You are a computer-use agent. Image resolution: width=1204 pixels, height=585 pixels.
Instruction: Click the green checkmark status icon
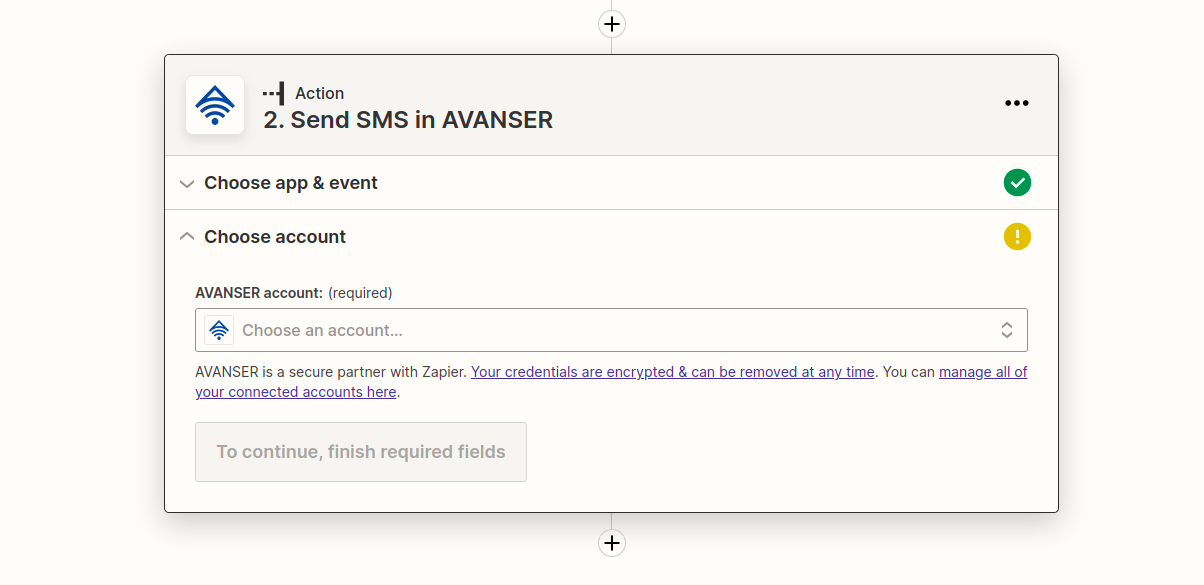pyautogui.click(x=1017, y=183)
